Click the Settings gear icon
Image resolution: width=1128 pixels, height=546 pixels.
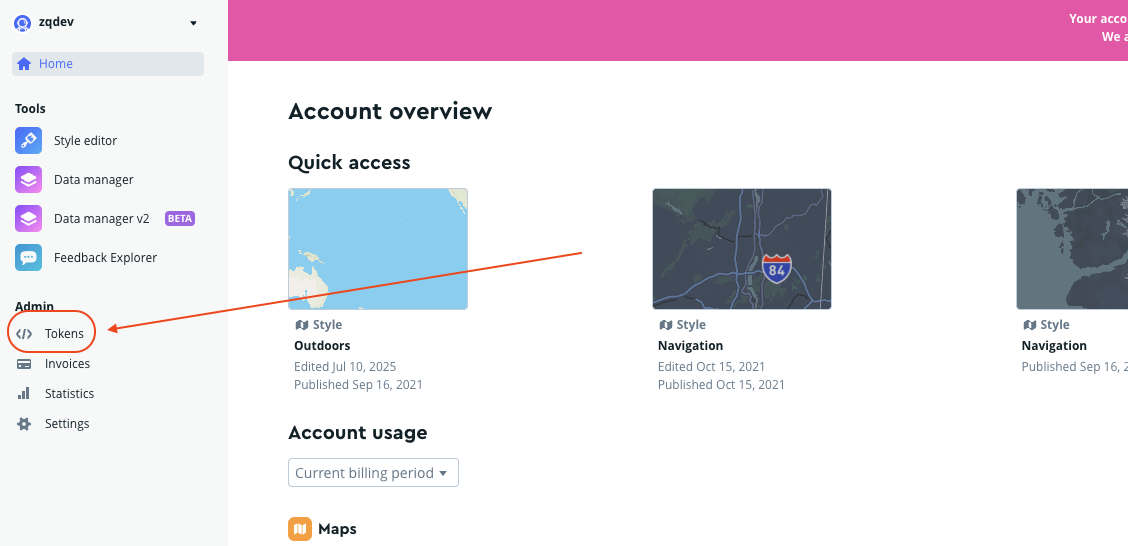(x=24, y=424)
